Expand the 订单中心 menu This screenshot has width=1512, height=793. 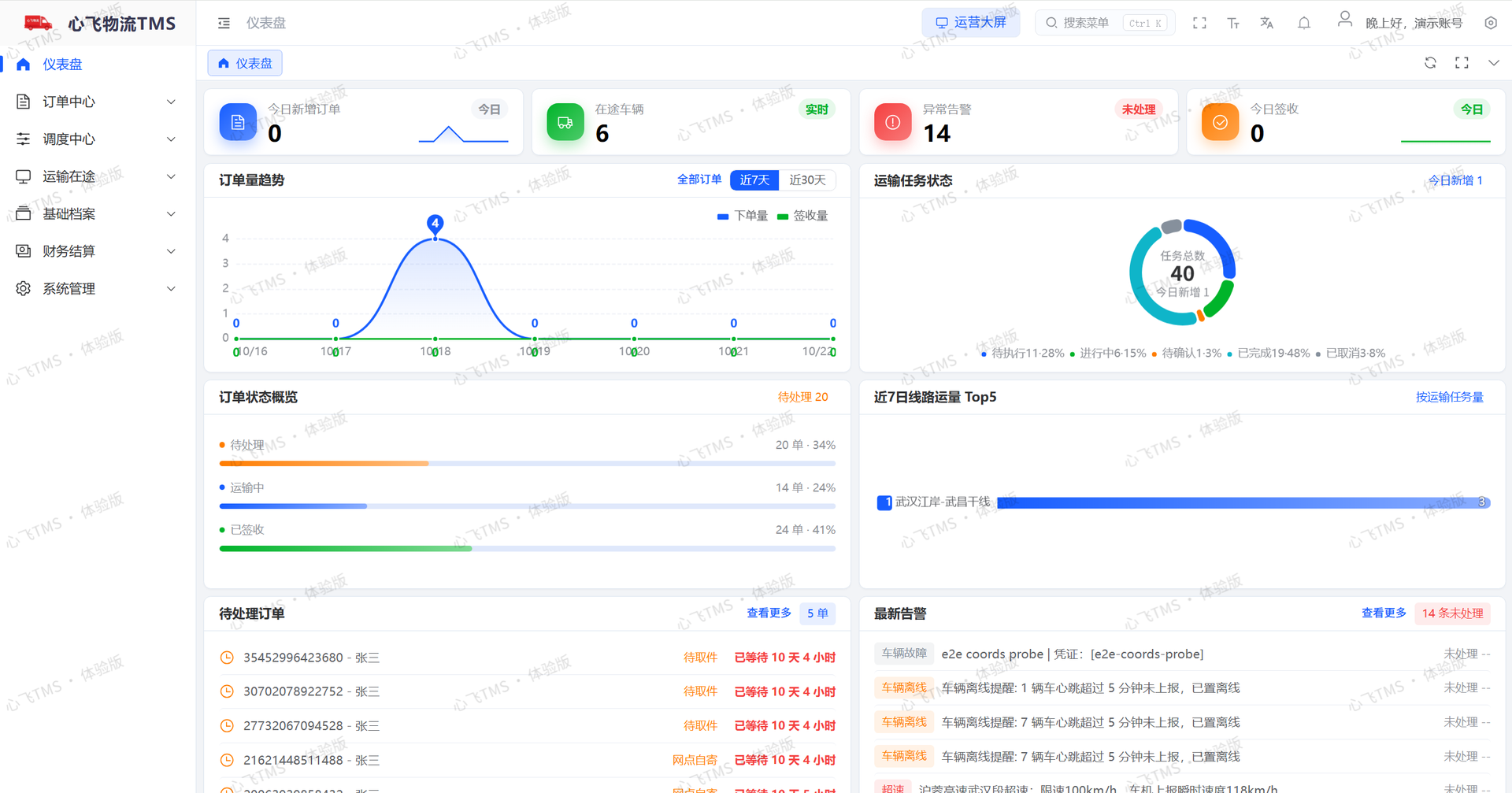[96, 102]
